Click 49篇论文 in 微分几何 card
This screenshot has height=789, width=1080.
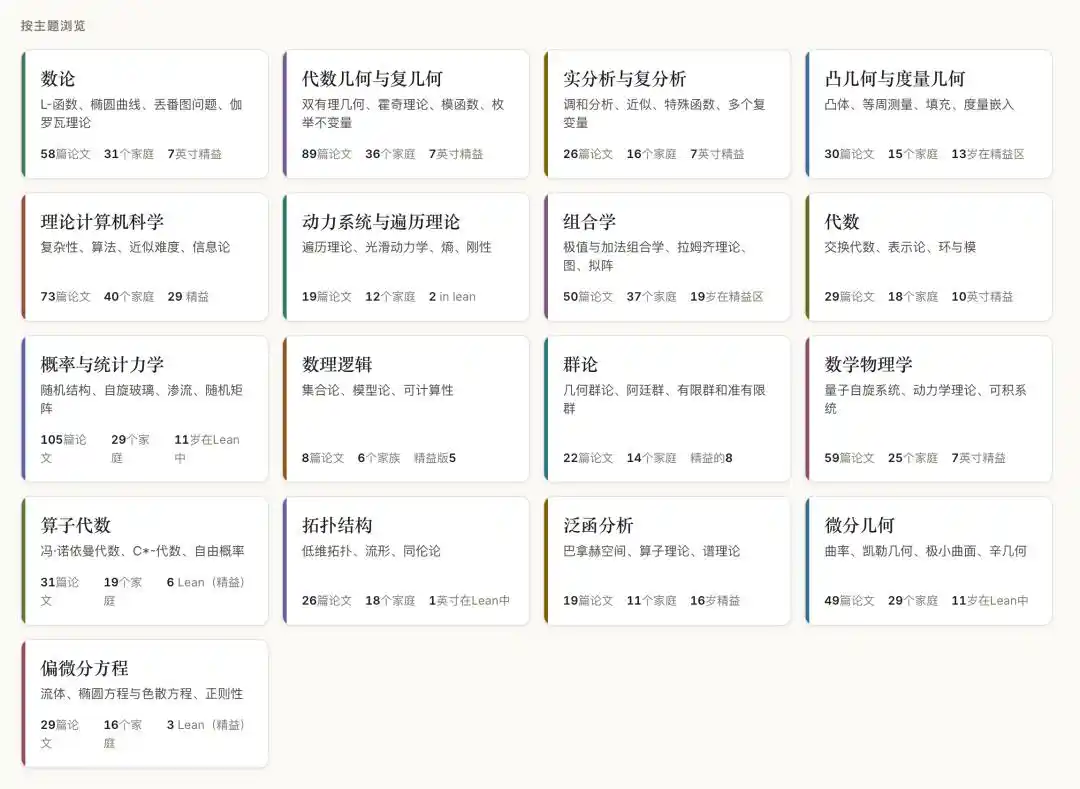tap(849, 600)
